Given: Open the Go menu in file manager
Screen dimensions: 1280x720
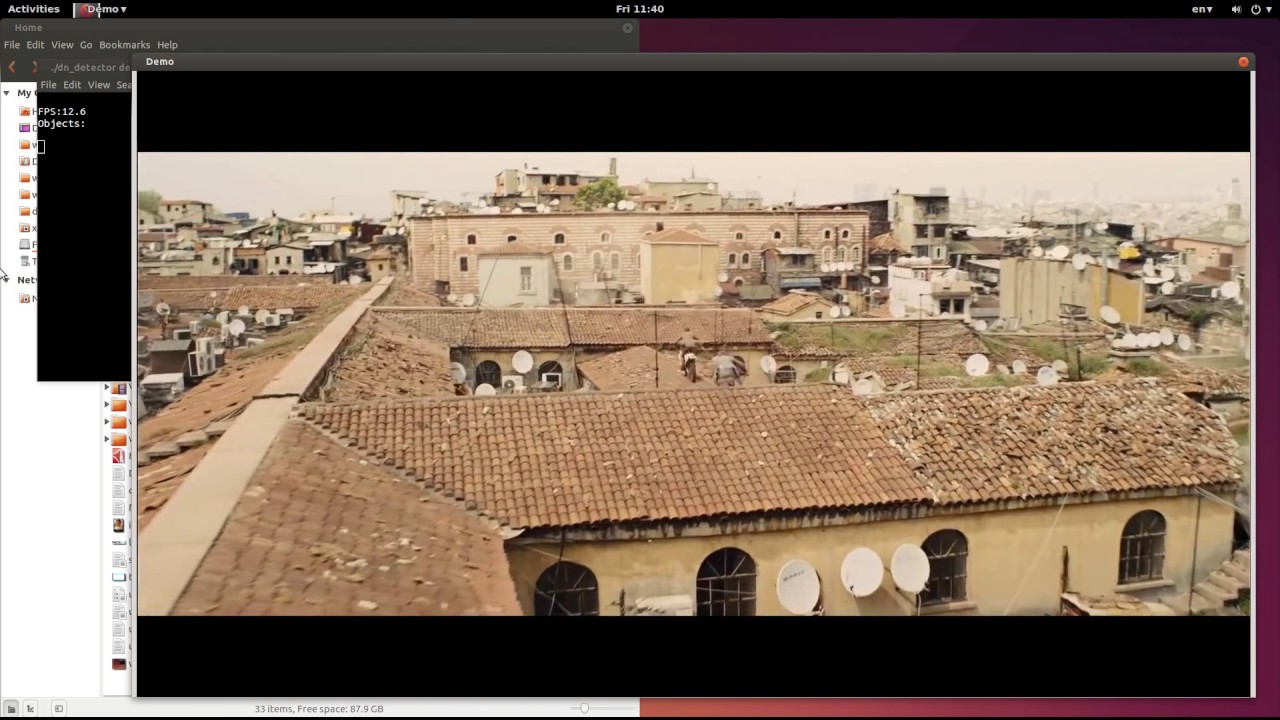Looking at the screenshot, I should pos(86,45).
